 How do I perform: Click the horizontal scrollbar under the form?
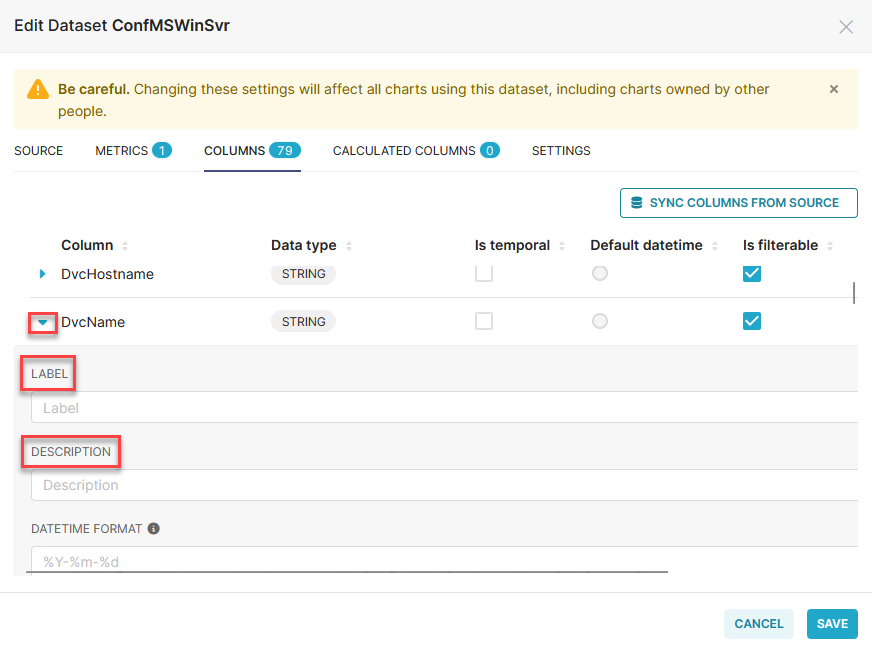coord(347,571)
